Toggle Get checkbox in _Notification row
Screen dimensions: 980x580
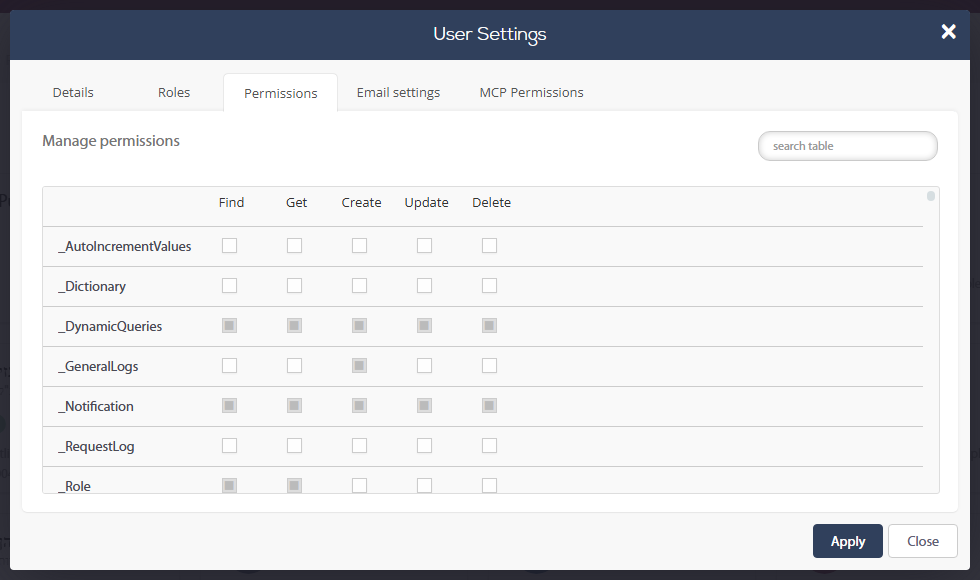tap(294, 406)
